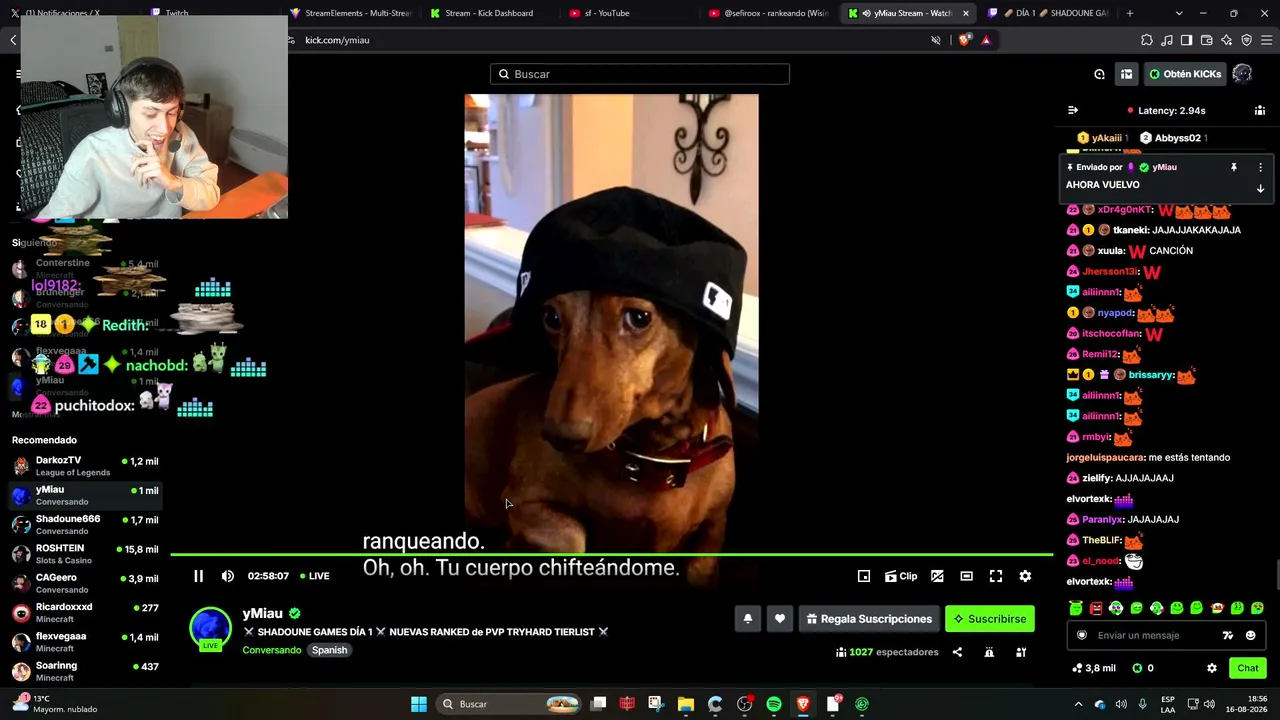Click Obtén KICKs button

1185,74
